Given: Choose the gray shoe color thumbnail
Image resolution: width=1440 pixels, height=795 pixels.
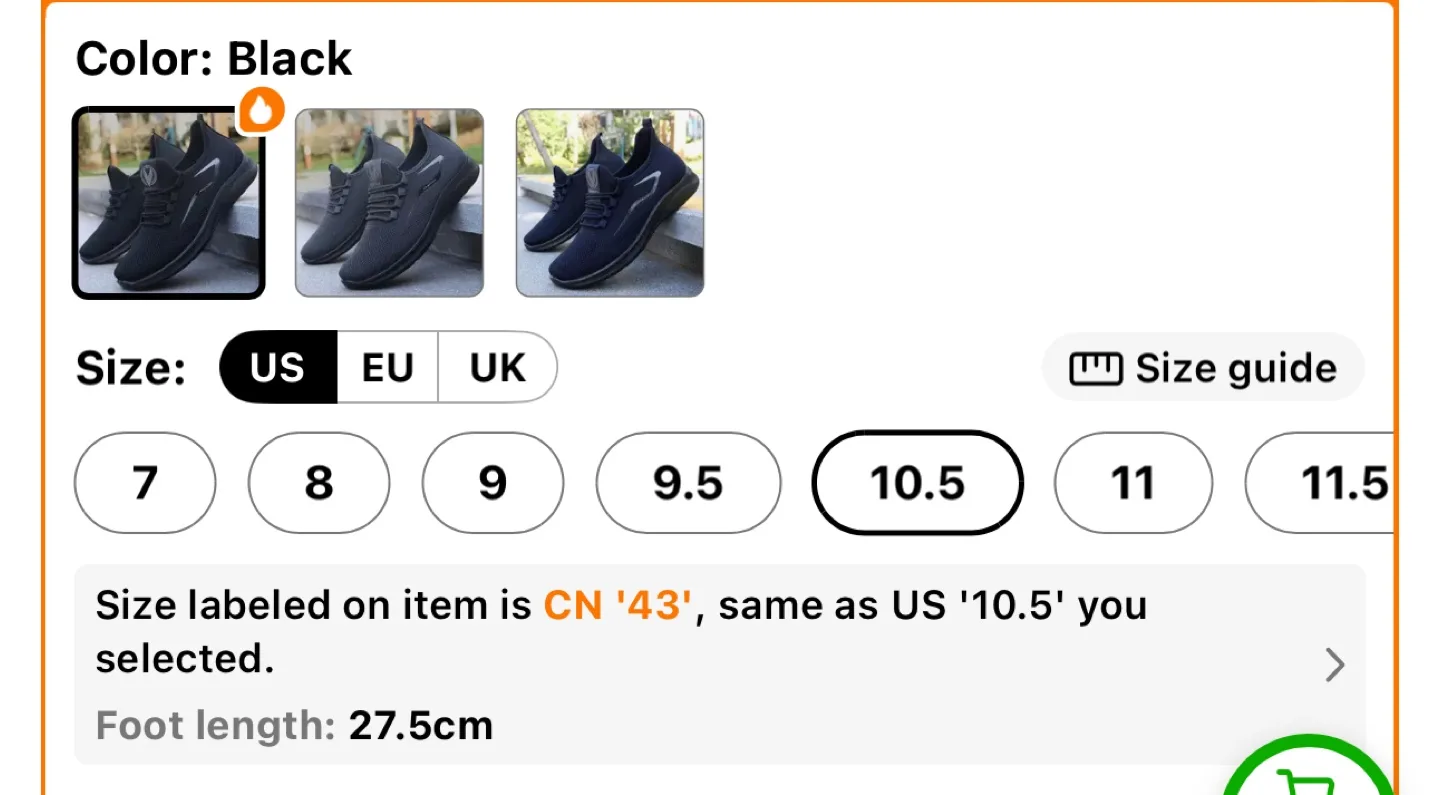Looking at the screenshot, I should click(x=390, y=203).
